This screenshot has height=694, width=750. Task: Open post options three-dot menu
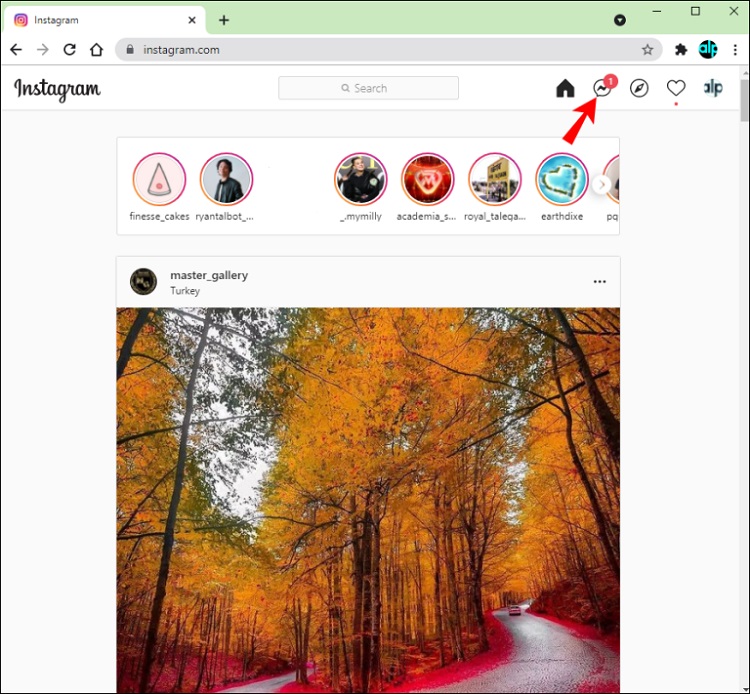[x=599, y=282]
